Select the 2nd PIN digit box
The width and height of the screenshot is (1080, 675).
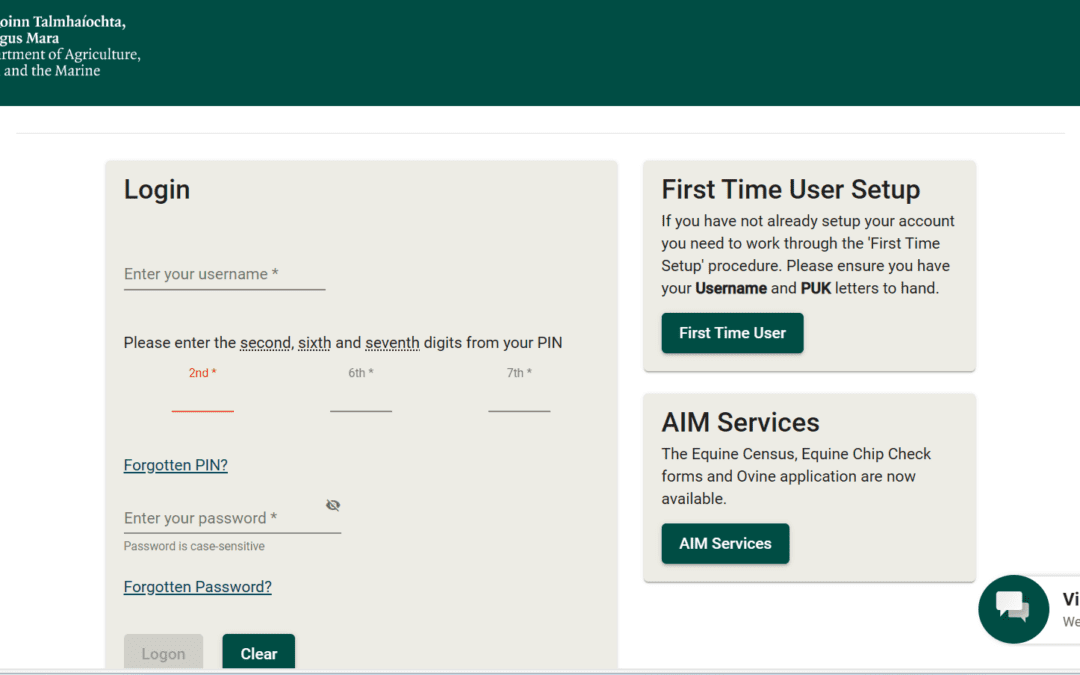(203, 404)
